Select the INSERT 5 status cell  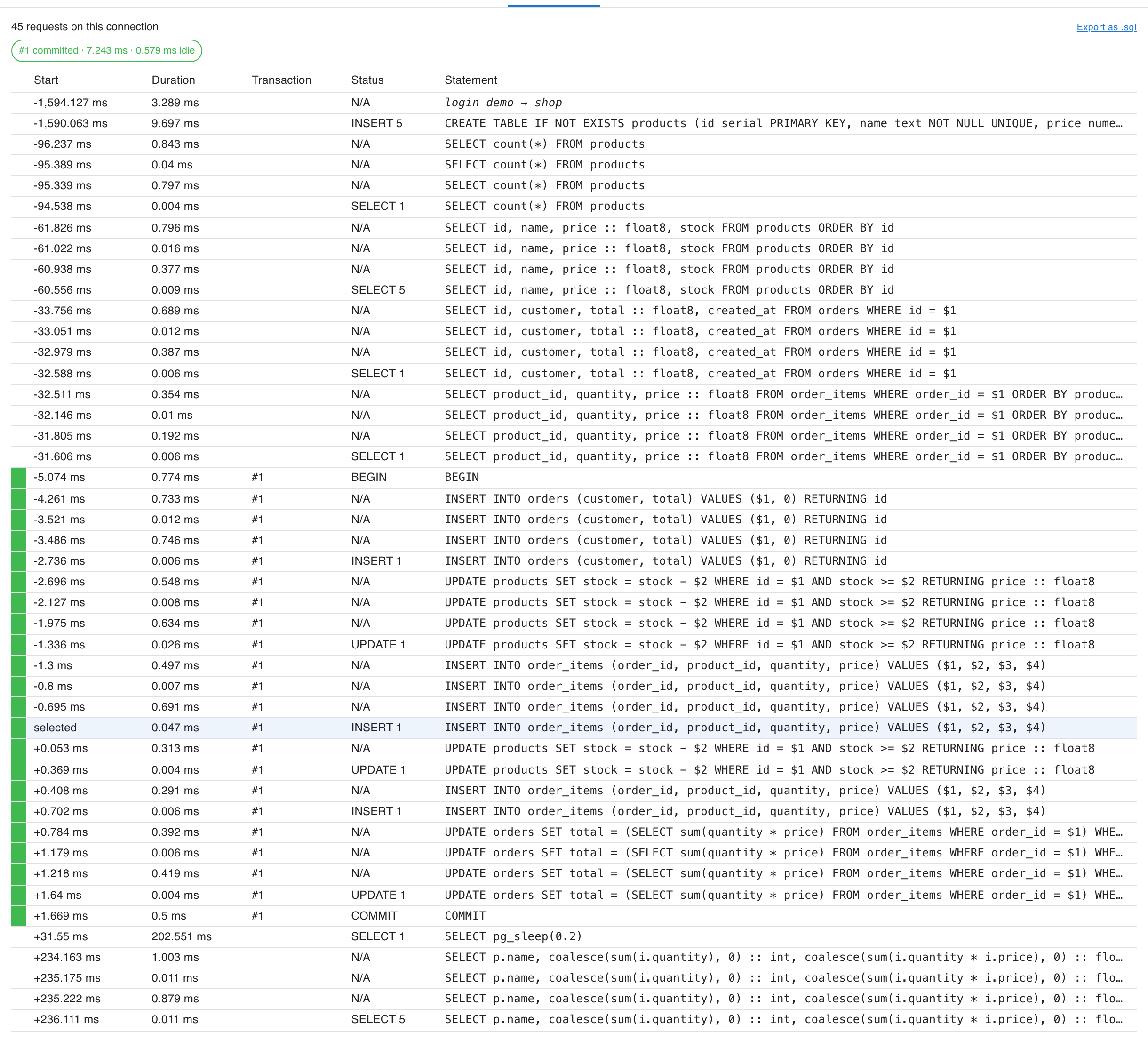[x=376, y=123]
